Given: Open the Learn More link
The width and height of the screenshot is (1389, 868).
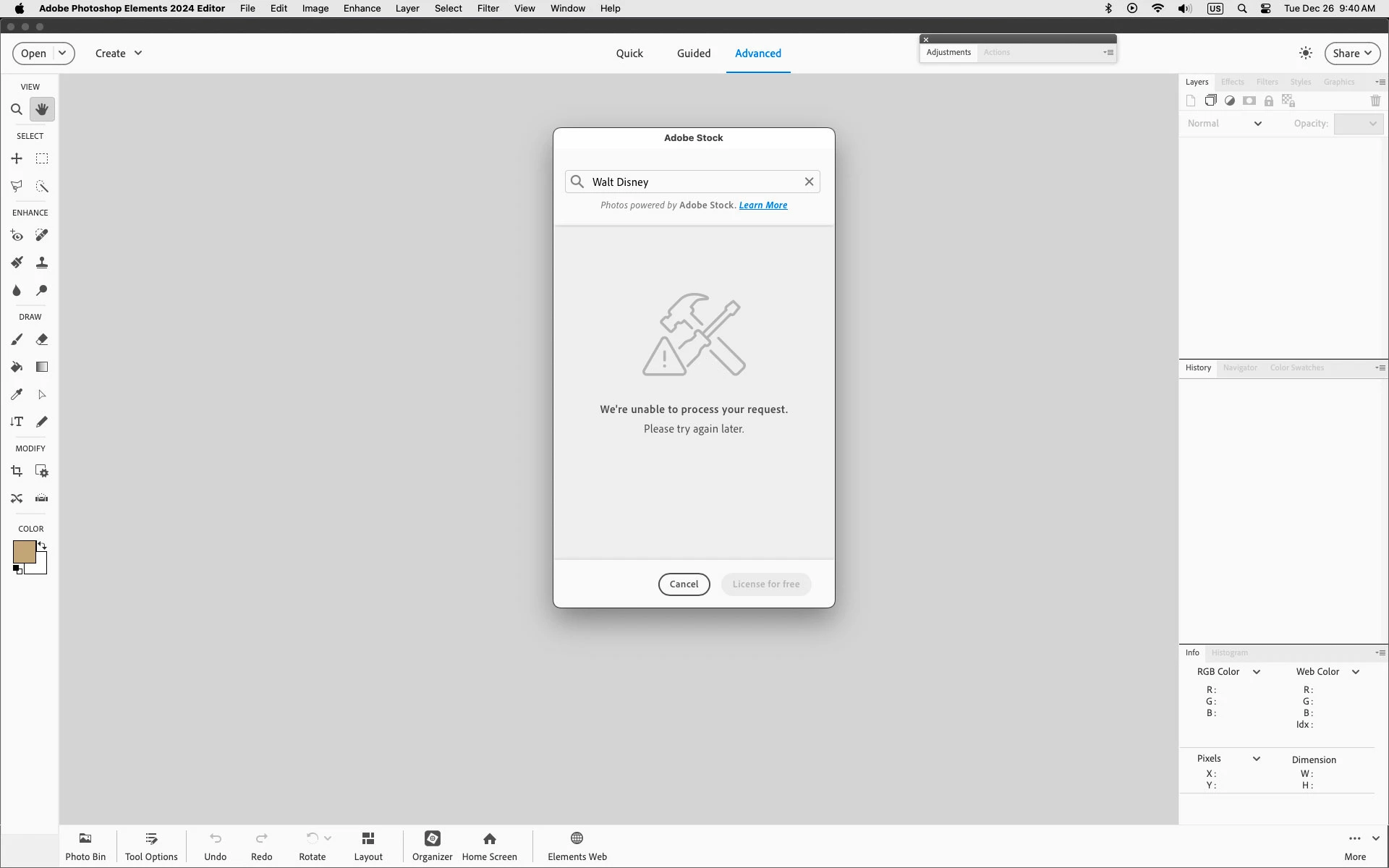Looking at the screenshot, I should (x=763, y=205).
